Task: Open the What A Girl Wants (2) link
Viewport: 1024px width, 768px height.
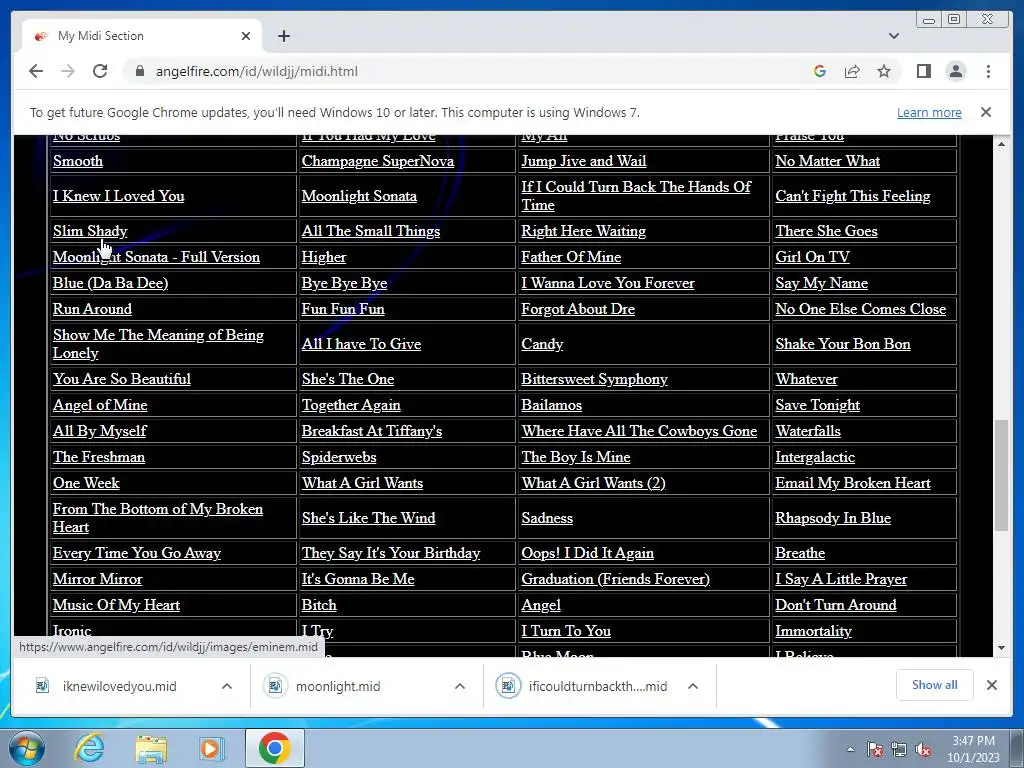Action: 593,483
